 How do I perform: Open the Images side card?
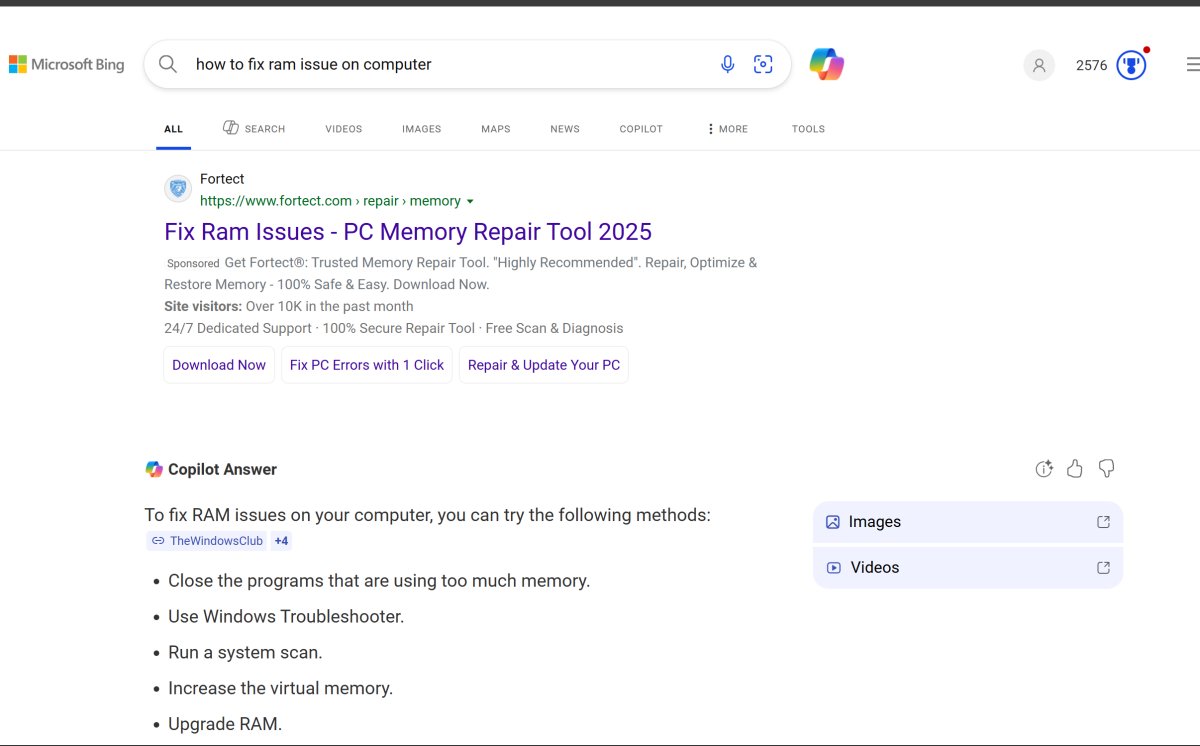(968, 522)
